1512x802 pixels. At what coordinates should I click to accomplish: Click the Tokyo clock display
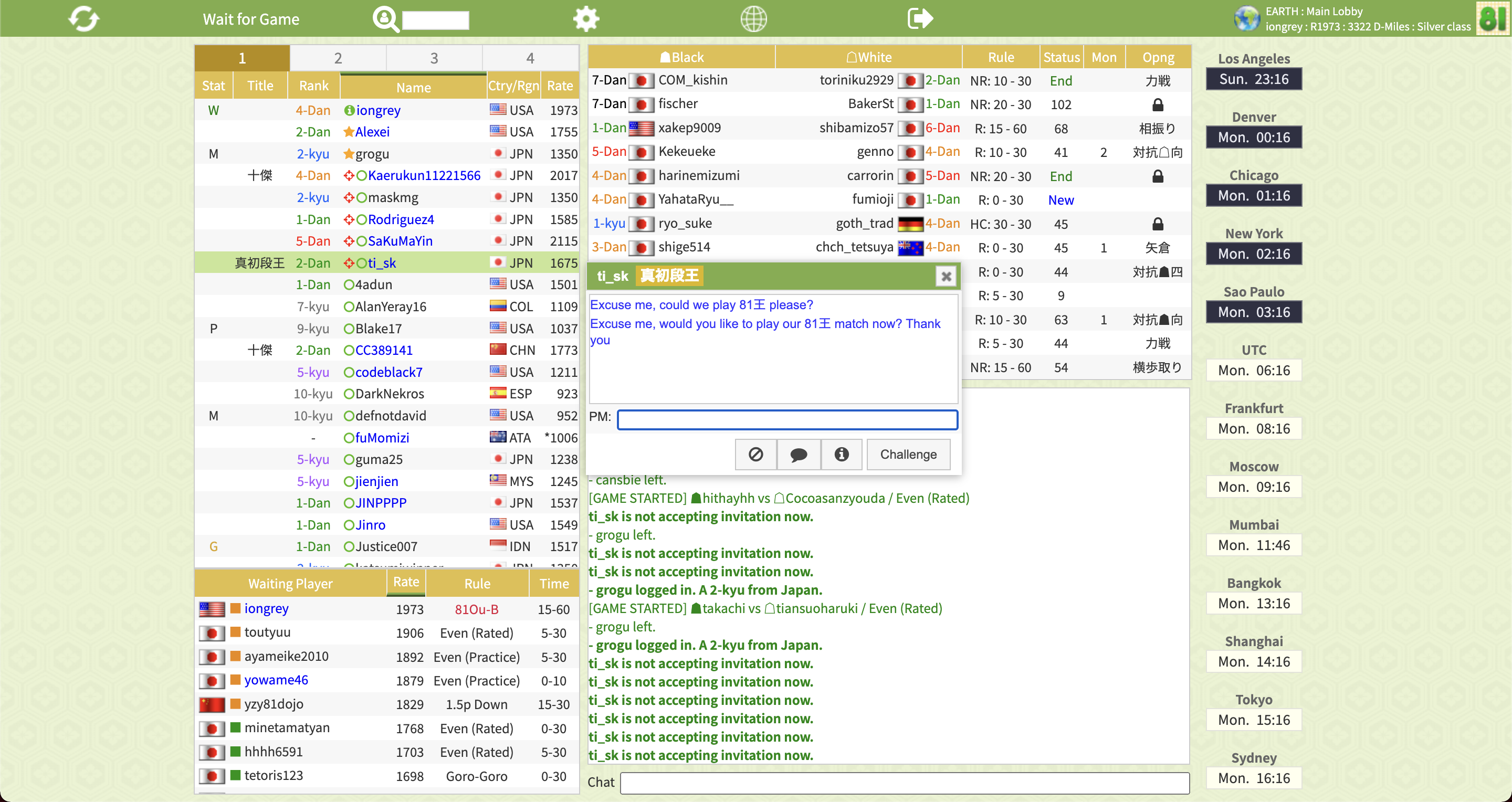point(1254,720)
